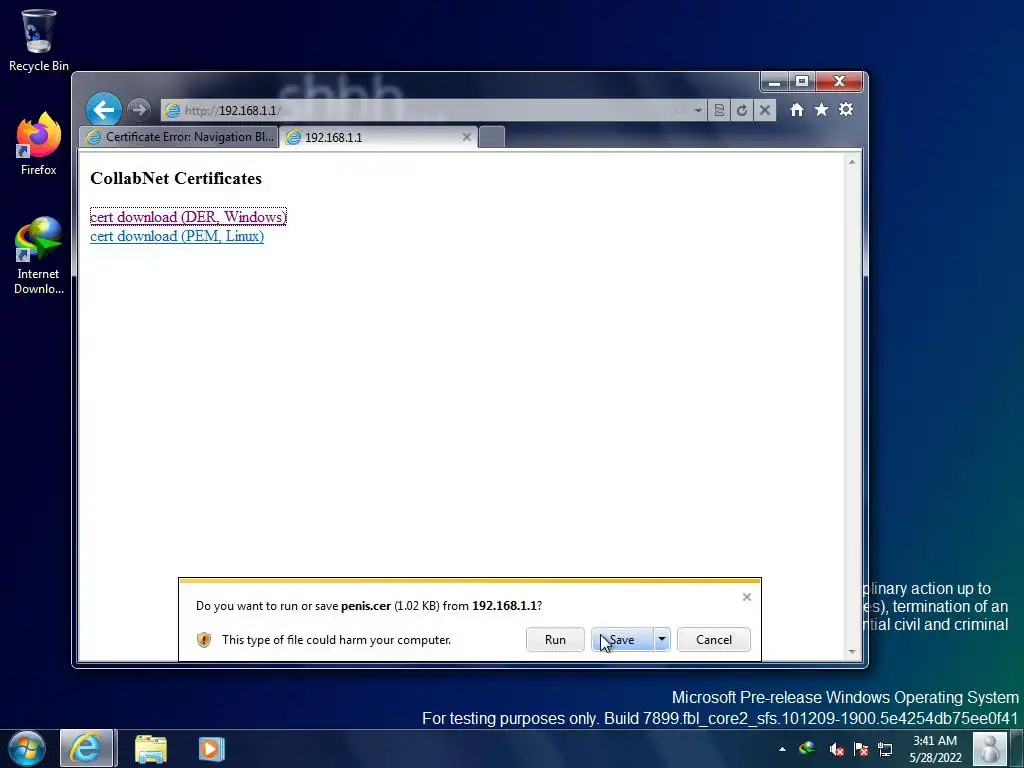
Task: Open cert download (PEM, Linux) link
Action: (x=177, y=236)
